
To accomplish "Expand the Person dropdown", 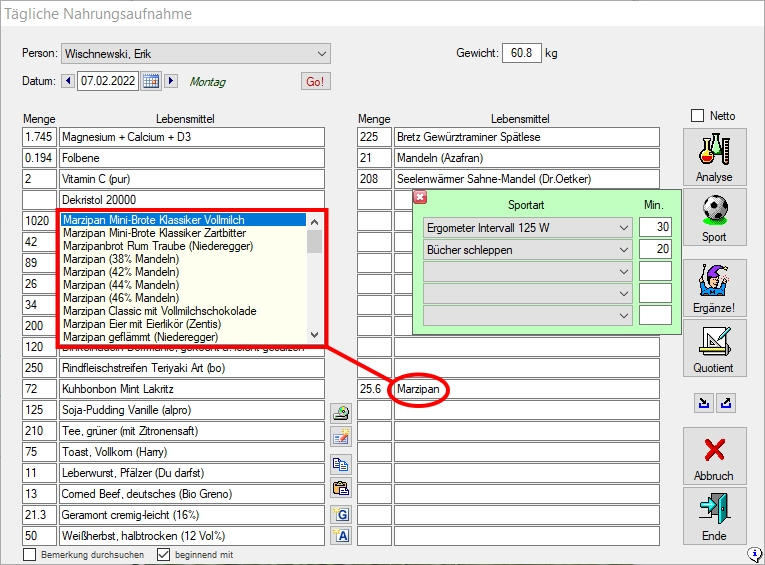I will point(321,54).
